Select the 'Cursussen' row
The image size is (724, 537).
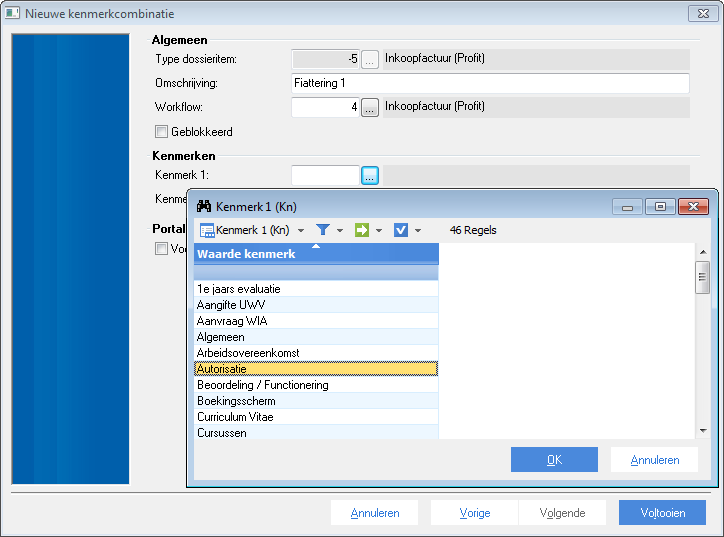(316, 432)
